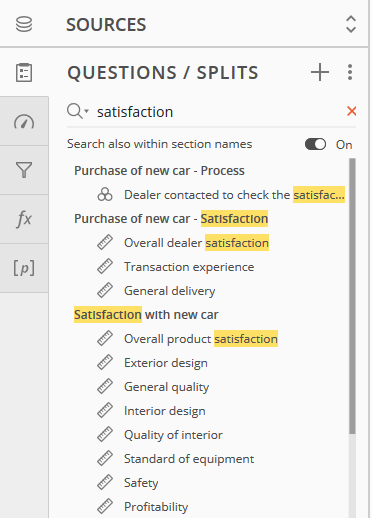Select Overall product satisfaction question

coord(201,339)
